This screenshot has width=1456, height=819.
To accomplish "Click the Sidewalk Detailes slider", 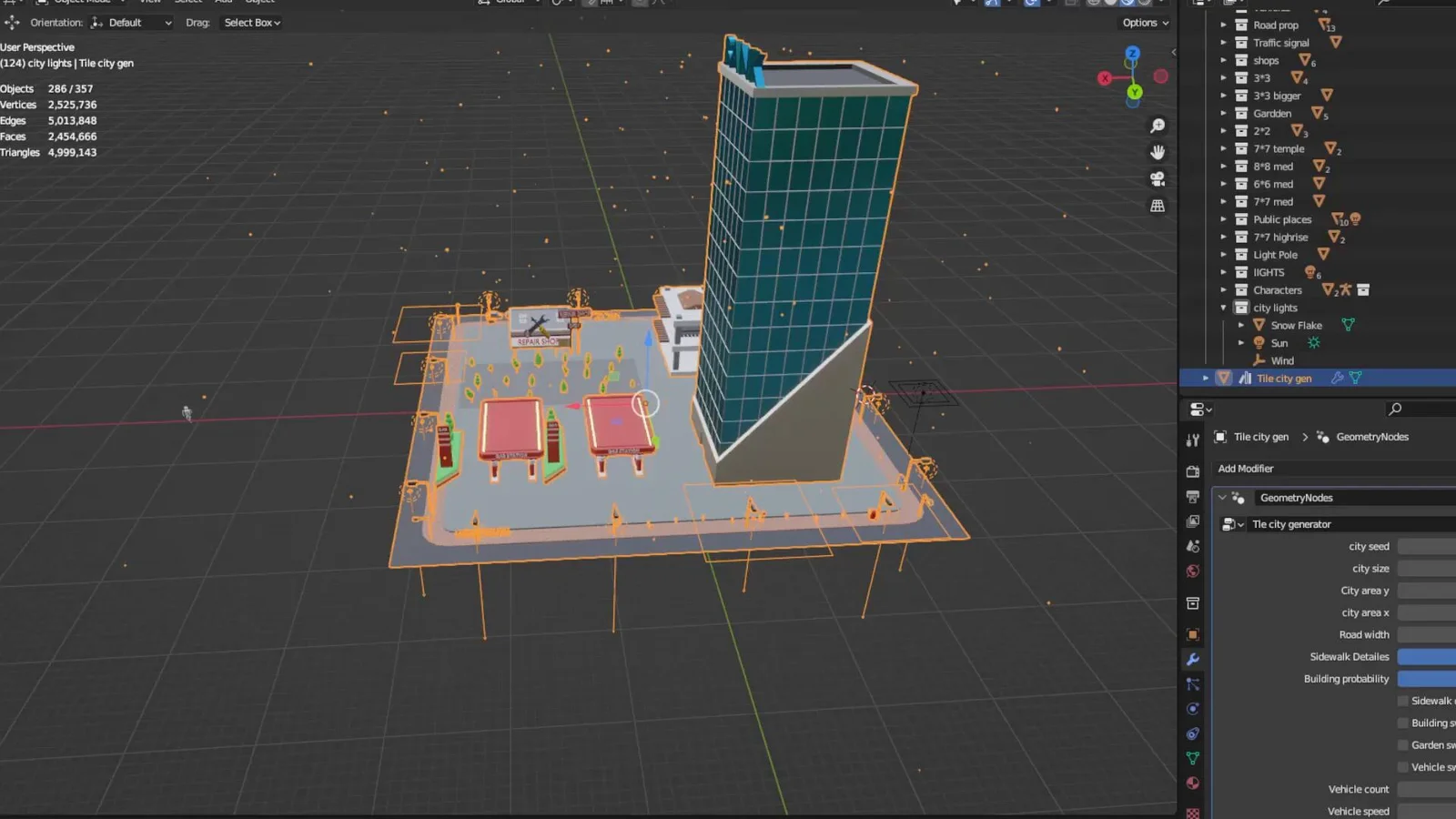I will [1427, 657].
